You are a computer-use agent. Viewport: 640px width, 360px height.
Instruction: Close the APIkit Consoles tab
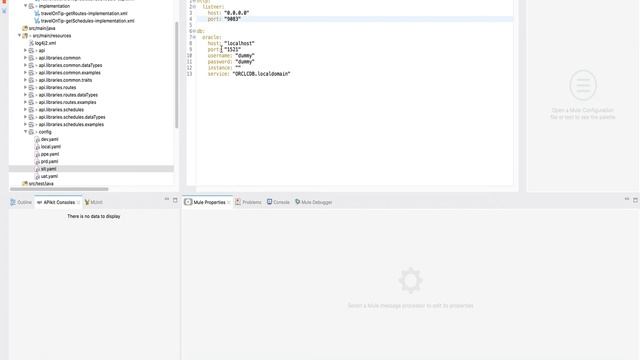pos(79,202)
